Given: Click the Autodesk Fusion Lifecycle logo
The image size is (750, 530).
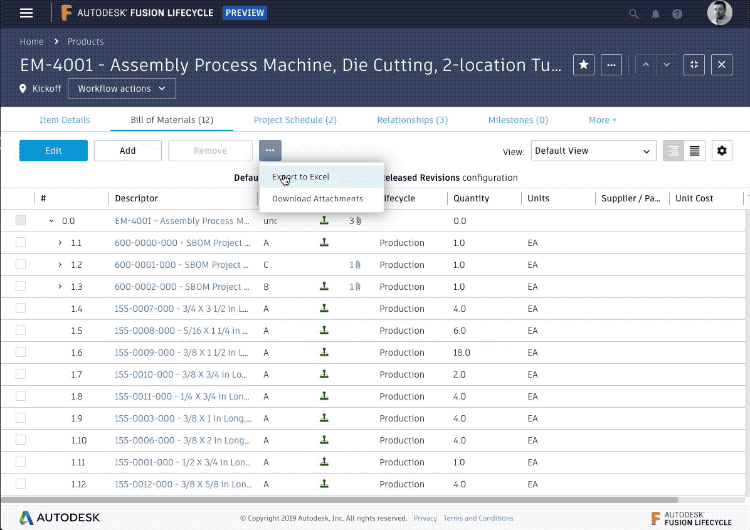Looking at the screenshot, I should click(137, 13).
